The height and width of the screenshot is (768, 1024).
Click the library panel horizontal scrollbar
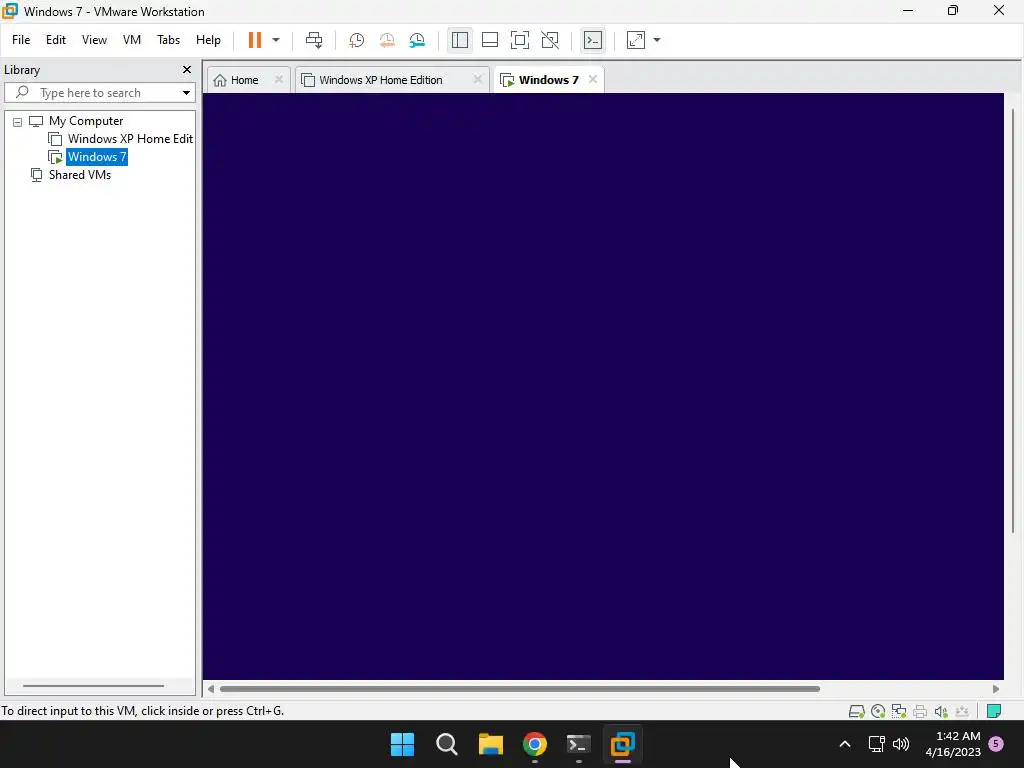93,686
